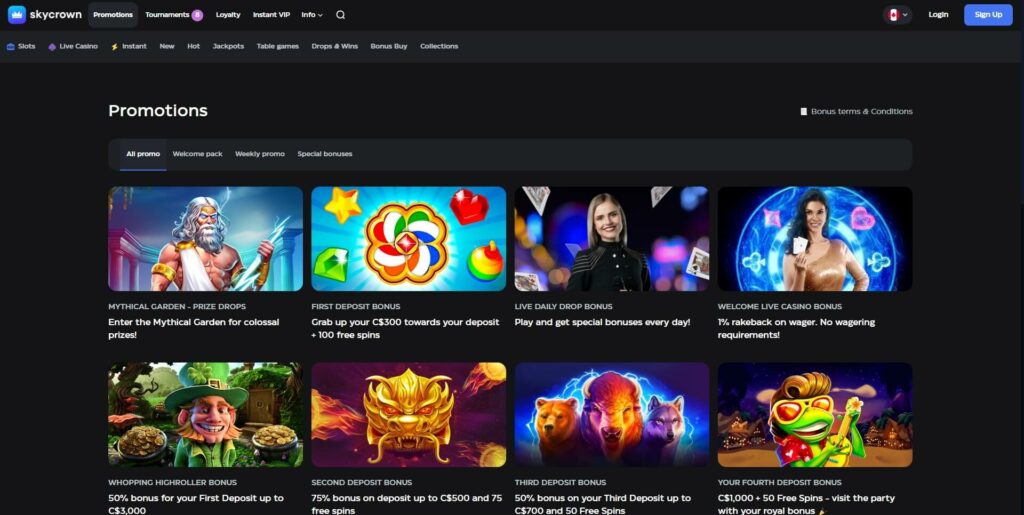Open the Jackpots category
The width and height of the screenshot is (1024, 515).
[x=228, y=46]
